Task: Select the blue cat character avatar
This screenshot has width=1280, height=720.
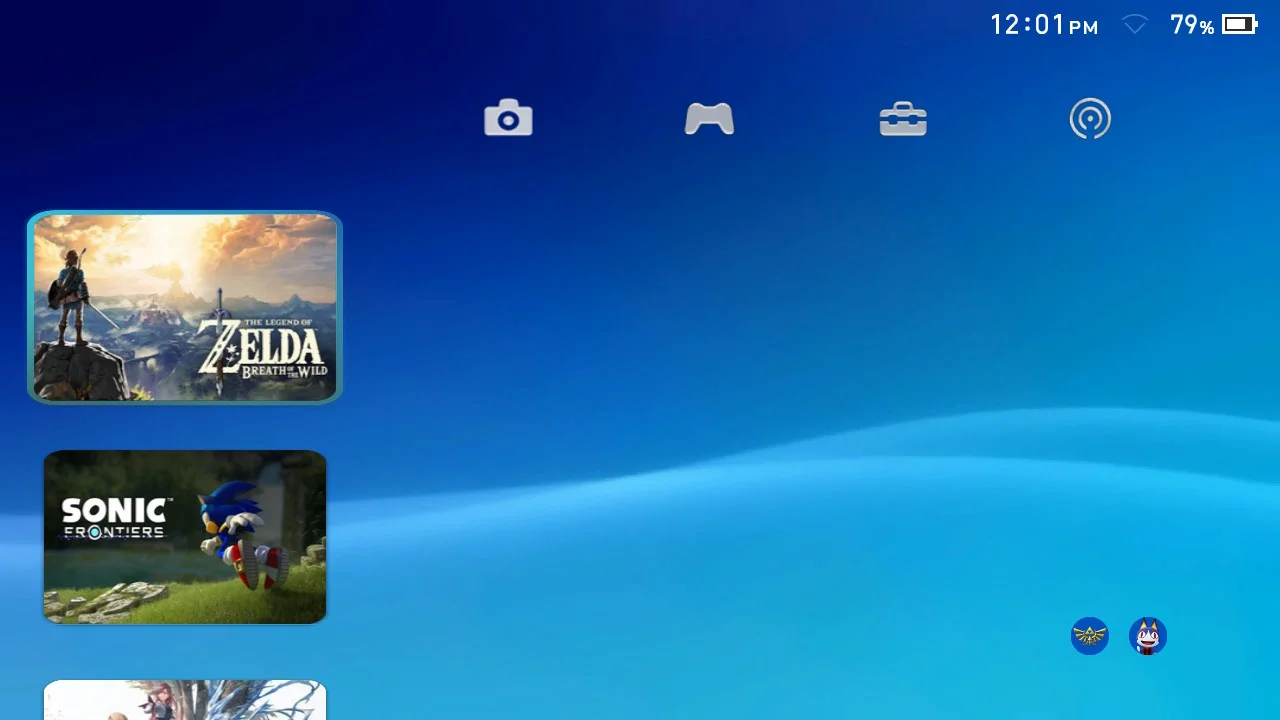Action: click(1148, 636)
